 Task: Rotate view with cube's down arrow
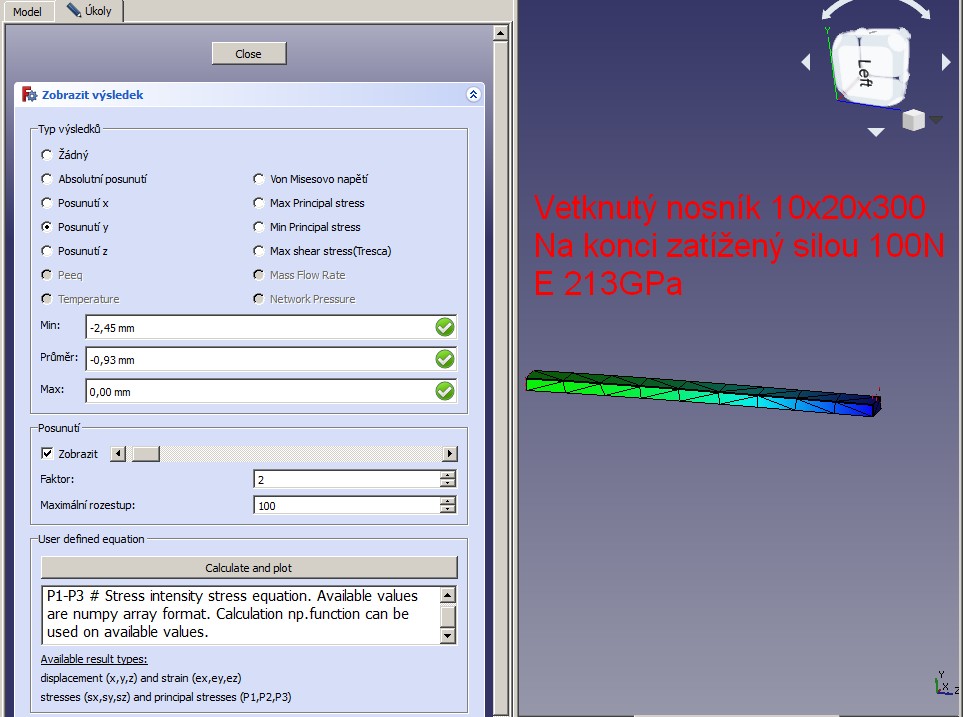point(876,132)
